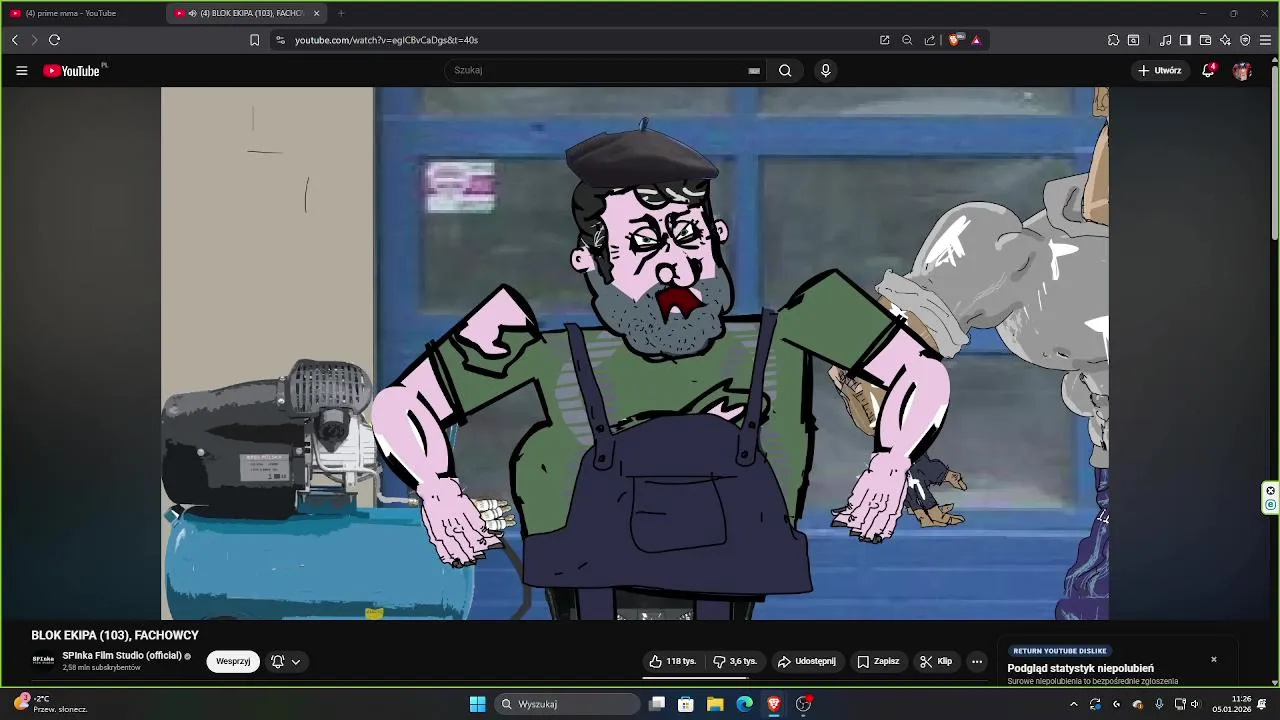Open the Leo AI sparkle icon
This screenshot has width=1280, height=720.
coord(1225,40)
